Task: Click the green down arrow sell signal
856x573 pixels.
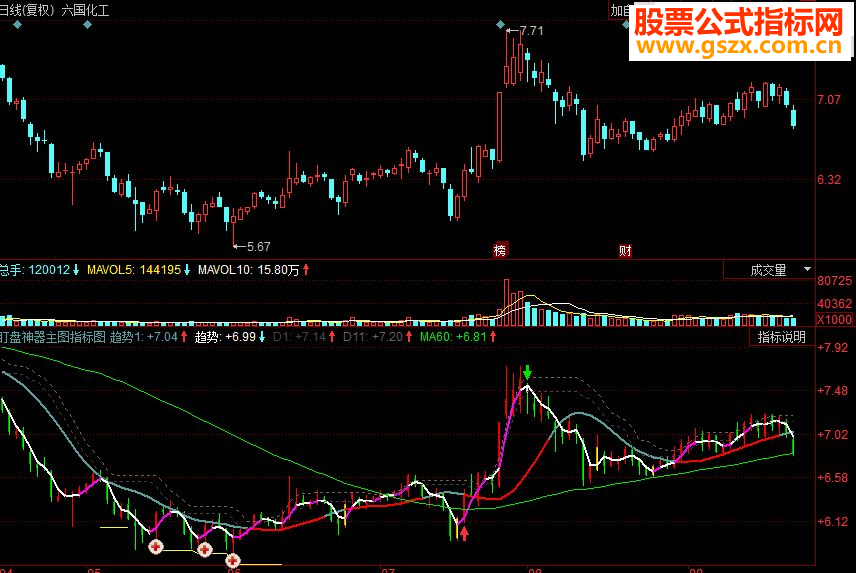Action: click(527, 373)
